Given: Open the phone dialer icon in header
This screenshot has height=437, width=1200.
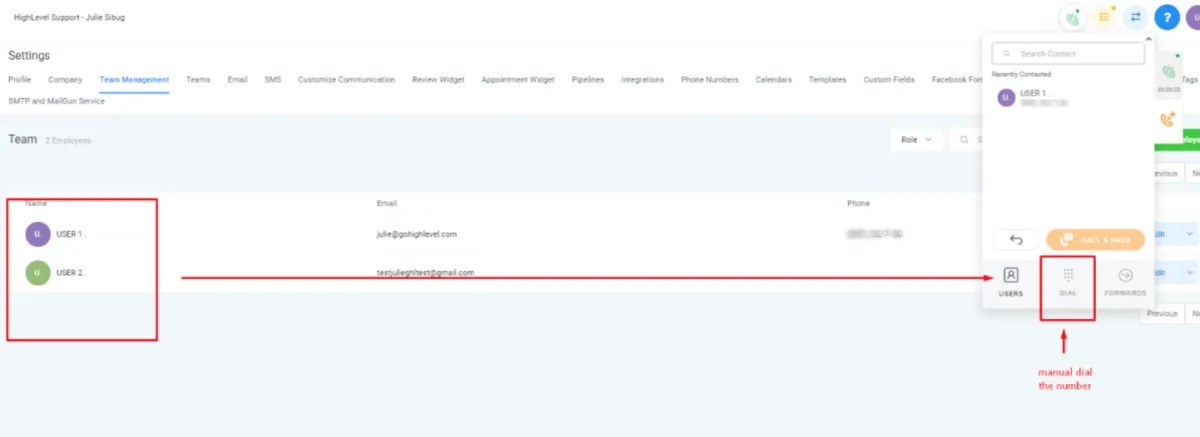Looking at the screenshot, I should pyautogui.click(x=1074, y=17).
